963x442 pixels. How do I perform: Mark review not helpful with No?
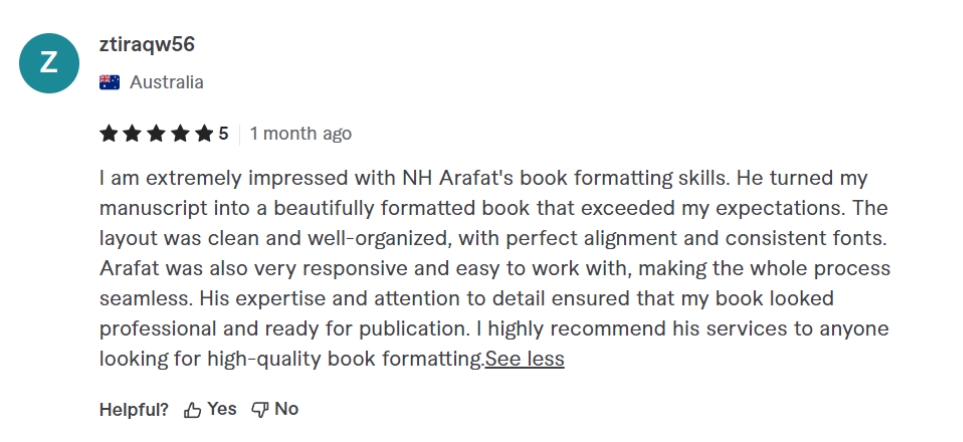(x=287, y=408)
